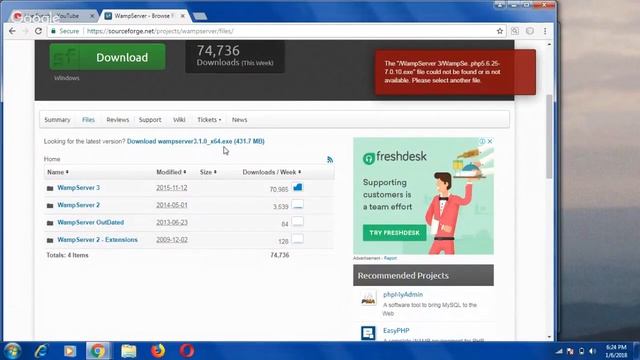640x360 pixels.
Task: Sort files by Size column
Action: [208, 172]
